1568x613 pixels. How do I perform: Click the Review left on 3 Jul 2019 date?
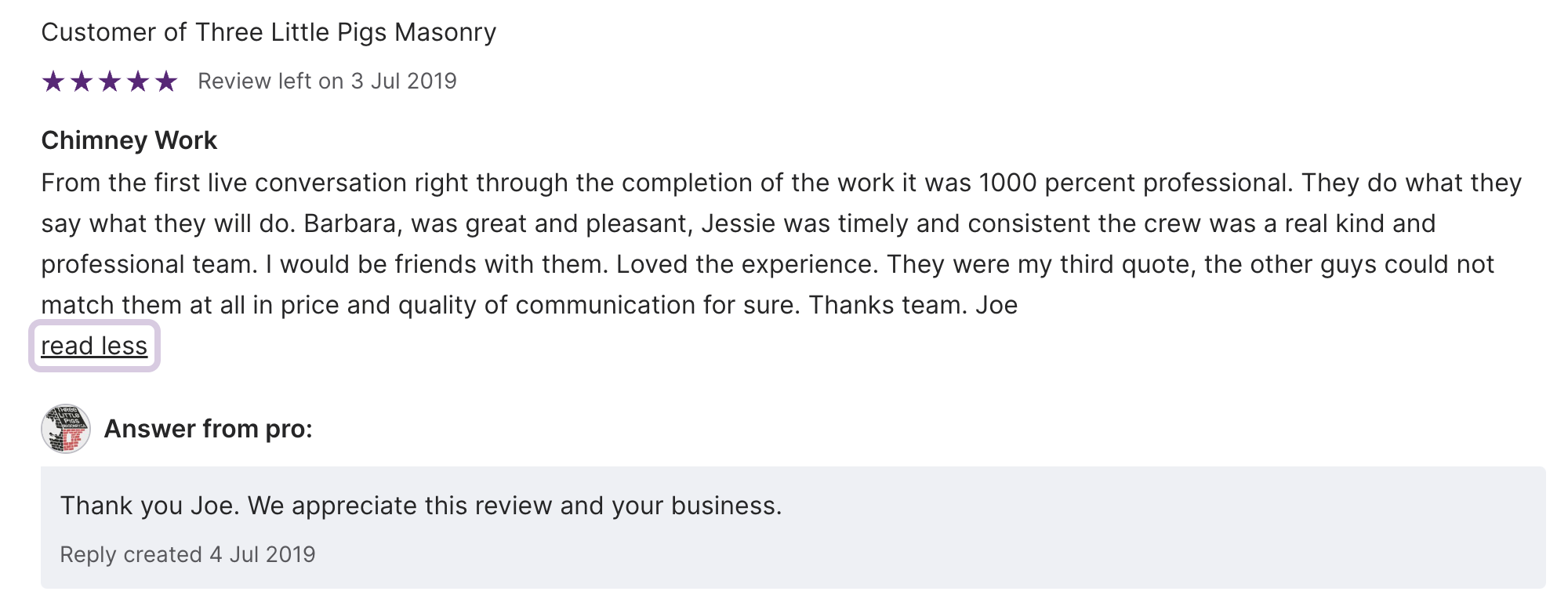click(x=327, y=82)
